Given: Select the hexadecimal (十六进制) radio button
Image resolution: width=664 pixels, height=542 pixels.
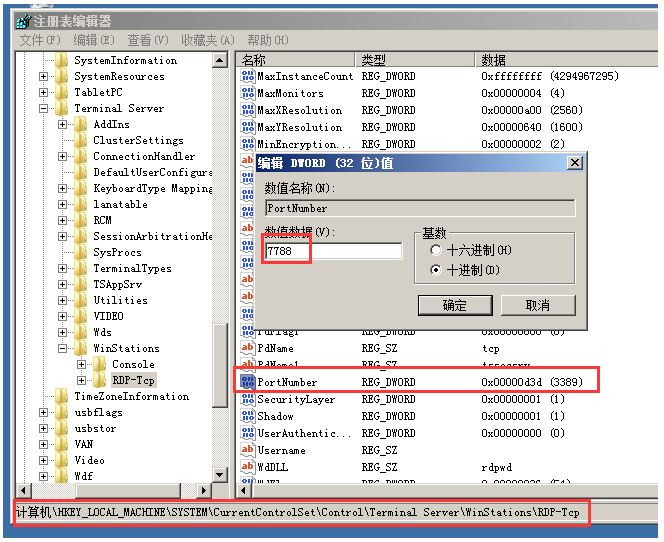Looking at the screenshot, I should (436, 250).
